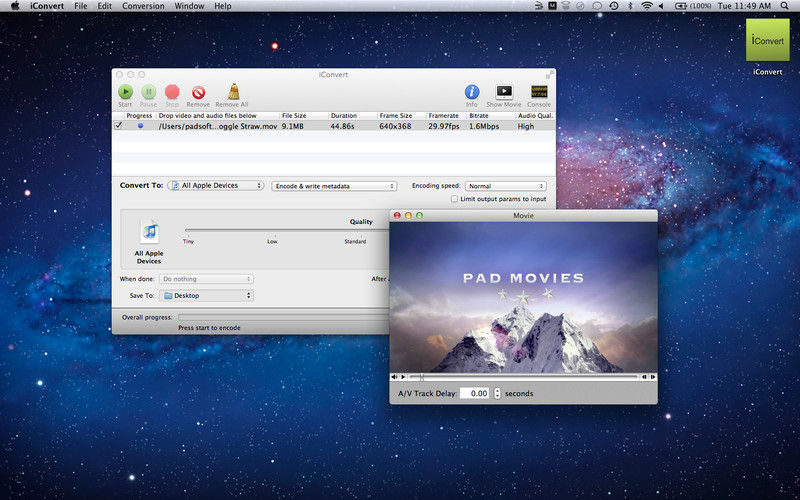
Task: Click the 44.86s duration cell
Action: point(342,126)
